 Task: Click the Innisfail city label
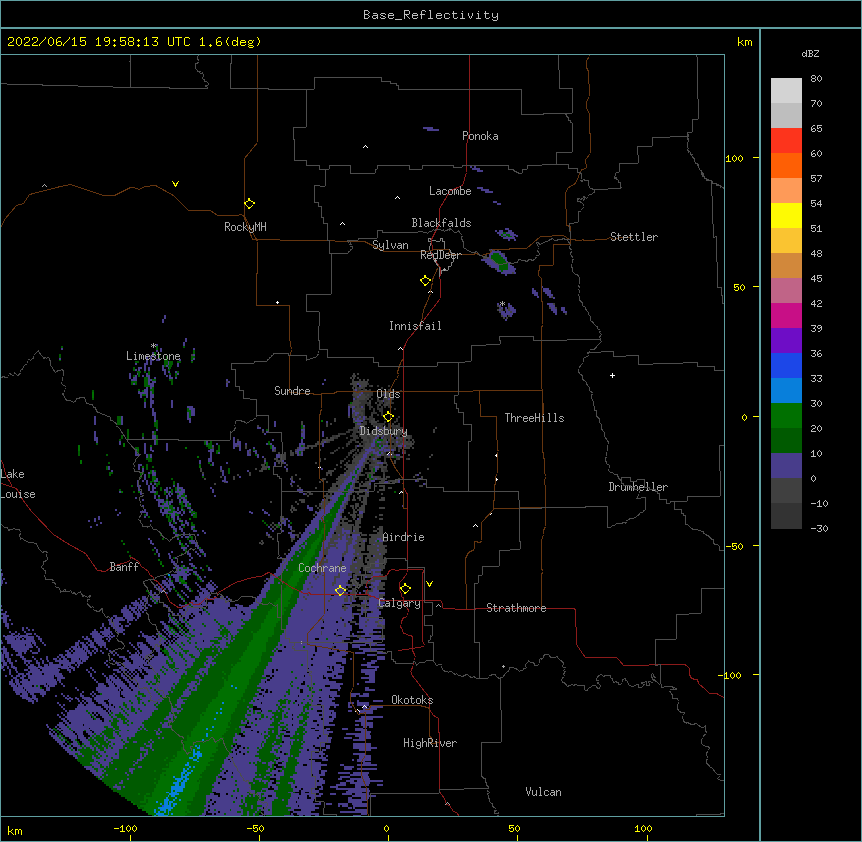pyautogui.click(x=415, y=326)
